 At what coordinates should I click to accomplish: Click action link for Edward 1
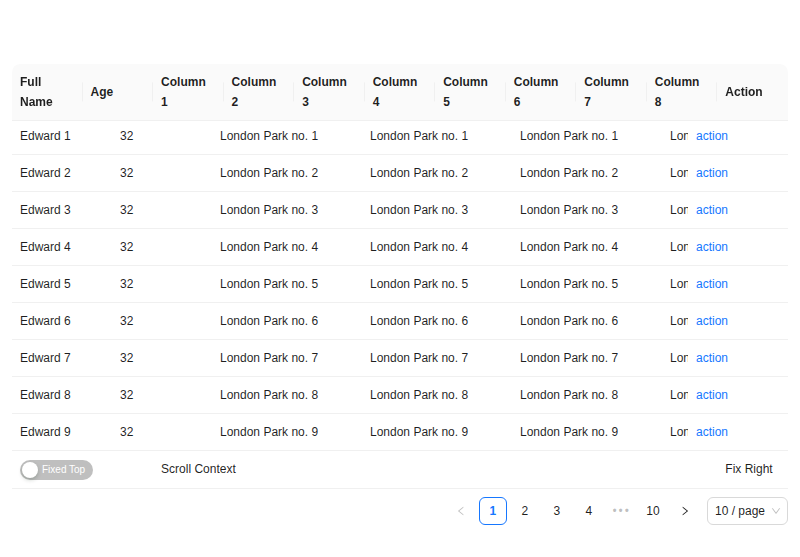coord(712,136)
